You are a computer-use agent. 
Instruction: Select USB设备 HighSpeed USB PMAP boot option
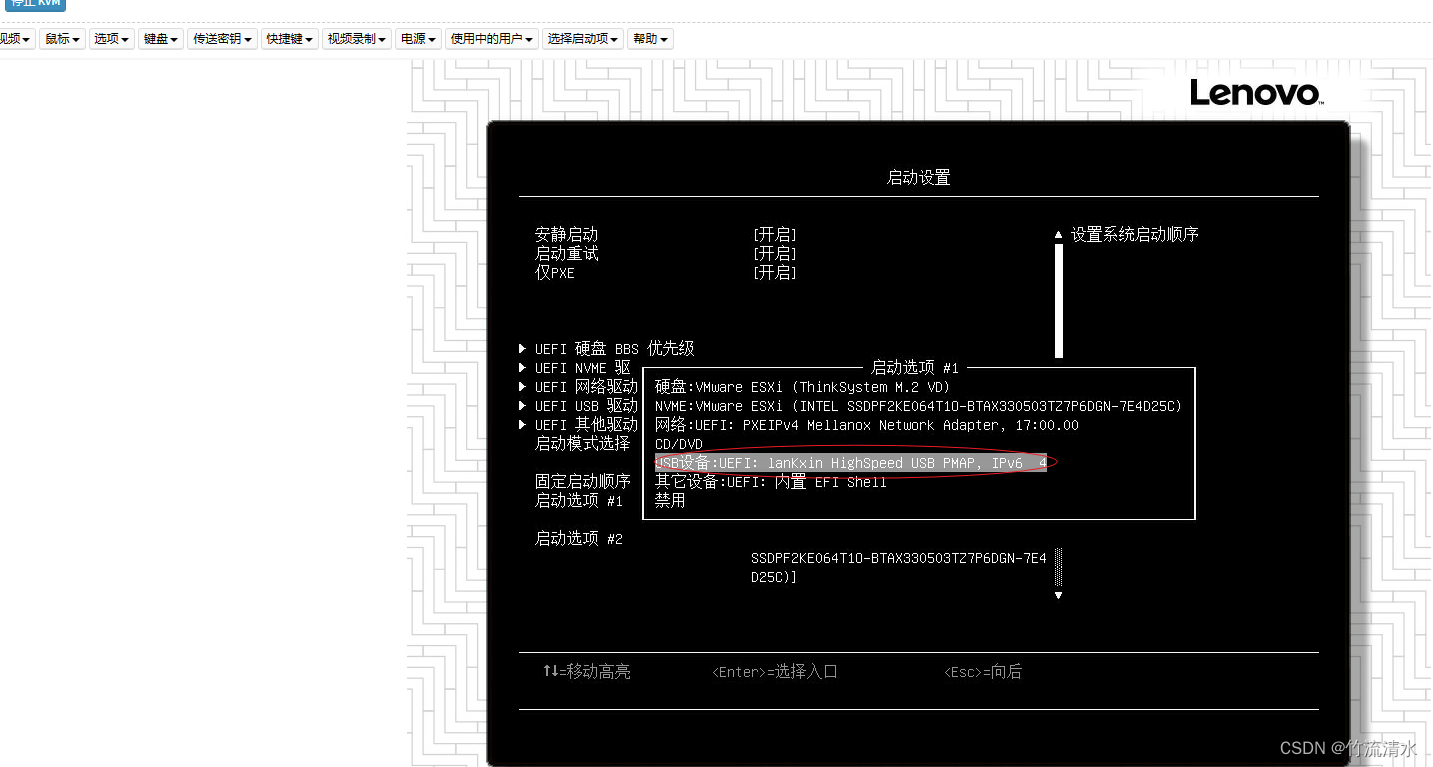[x=851, y=463]
